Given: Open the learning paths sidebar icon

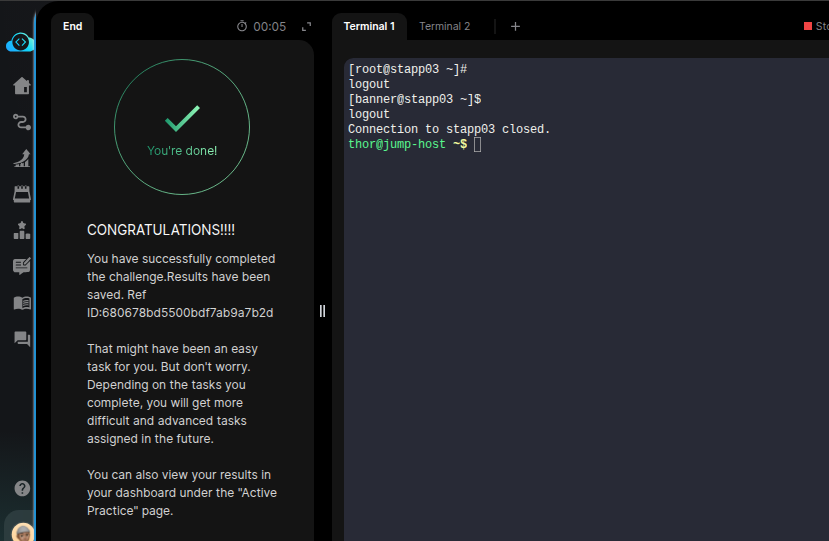Looking at the screenshot, I should click(x=21, y=122).
